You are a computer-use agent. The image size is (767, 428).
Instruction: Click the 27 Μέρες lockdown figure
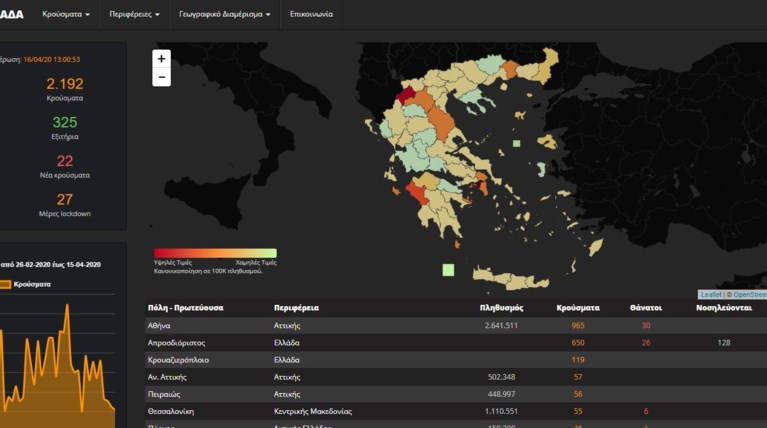tap(65, 200)
